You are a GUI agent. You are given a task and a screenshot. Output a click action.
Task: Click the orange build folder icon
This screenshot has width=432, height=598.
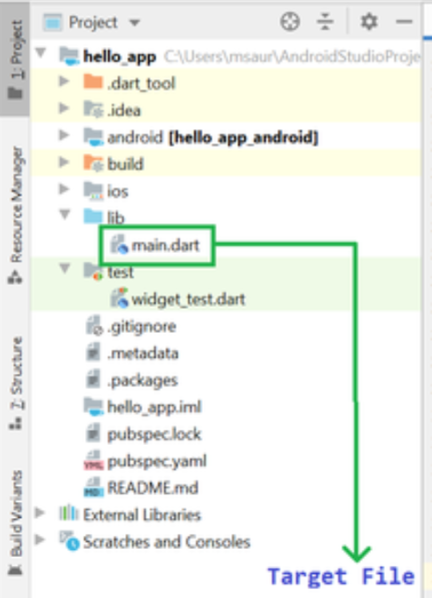pyautogui.click(x=93, y=163)
